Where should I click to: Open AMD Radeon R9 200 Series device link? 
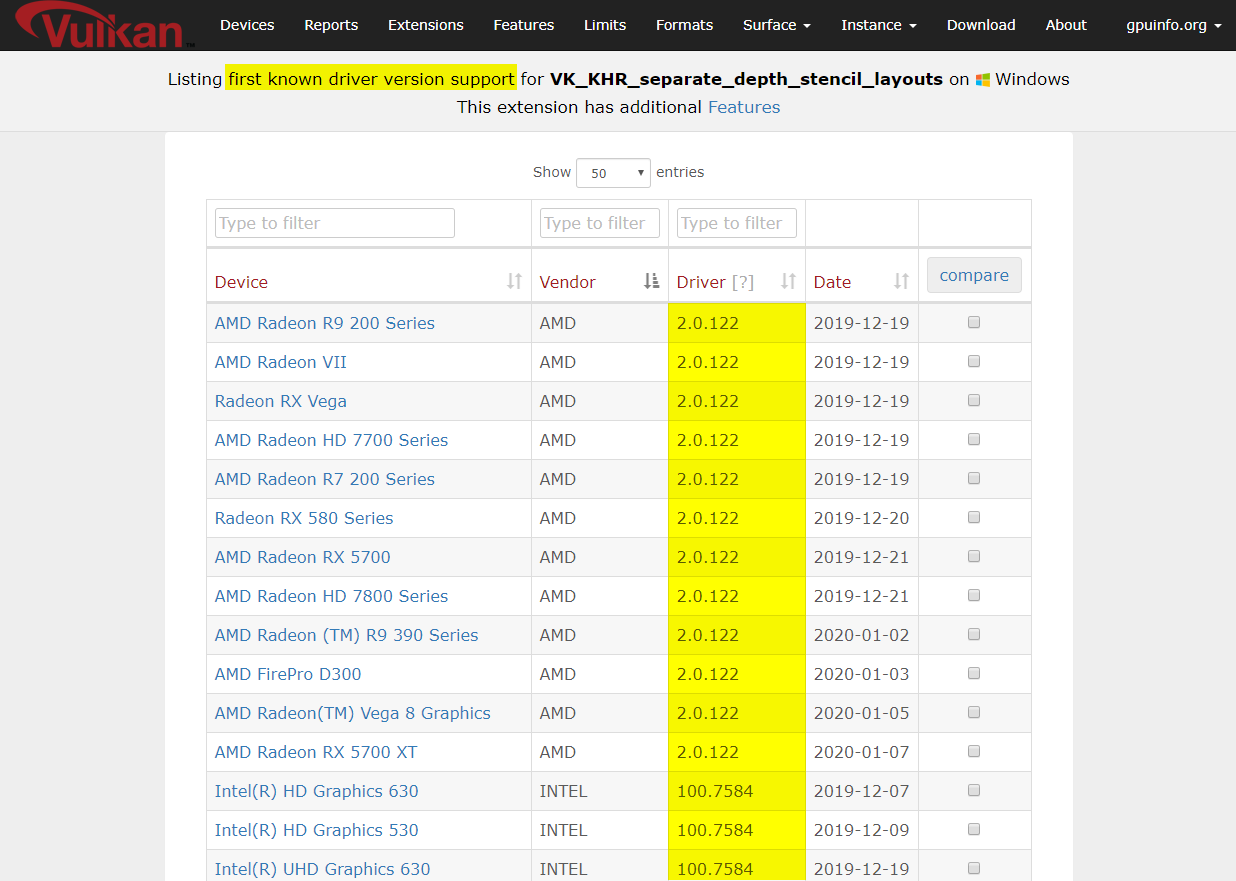point(325,323)
